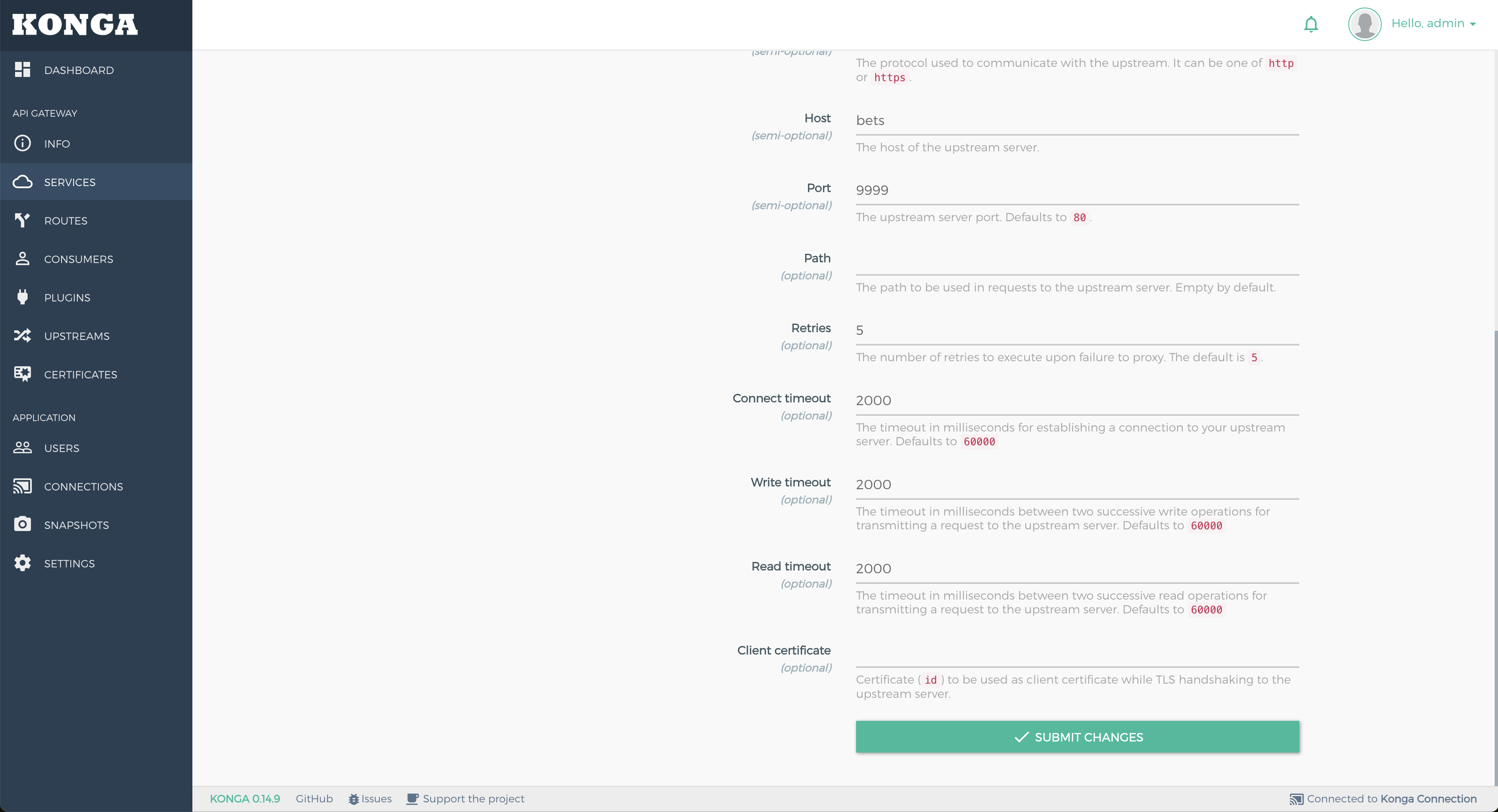The height and width of the screenshot is (812, 1498).
Task: Open the Consumers person icon
Action: (x=22, y=259)
